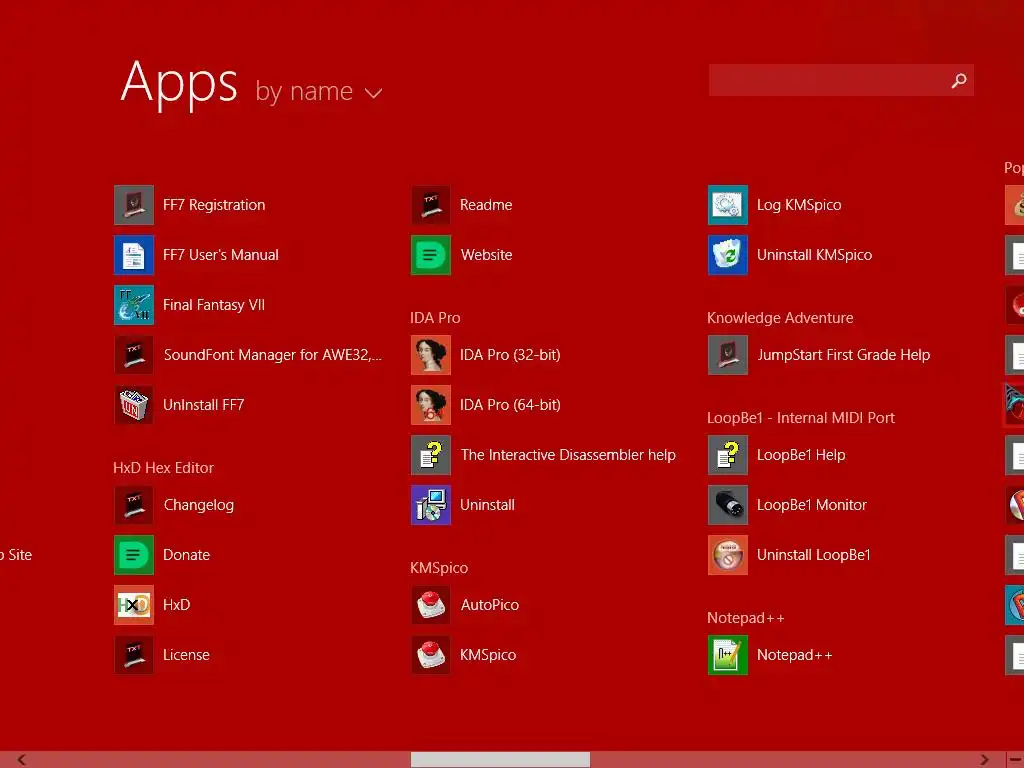Click the 'Readme' label

tap(486, 205)
